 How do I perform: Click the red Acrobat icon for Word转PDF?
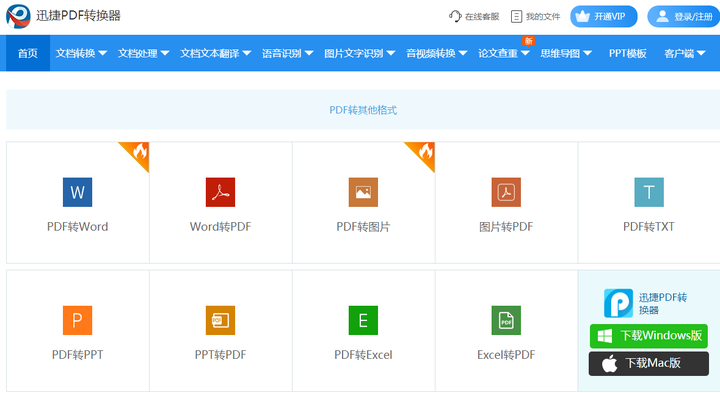220,192
